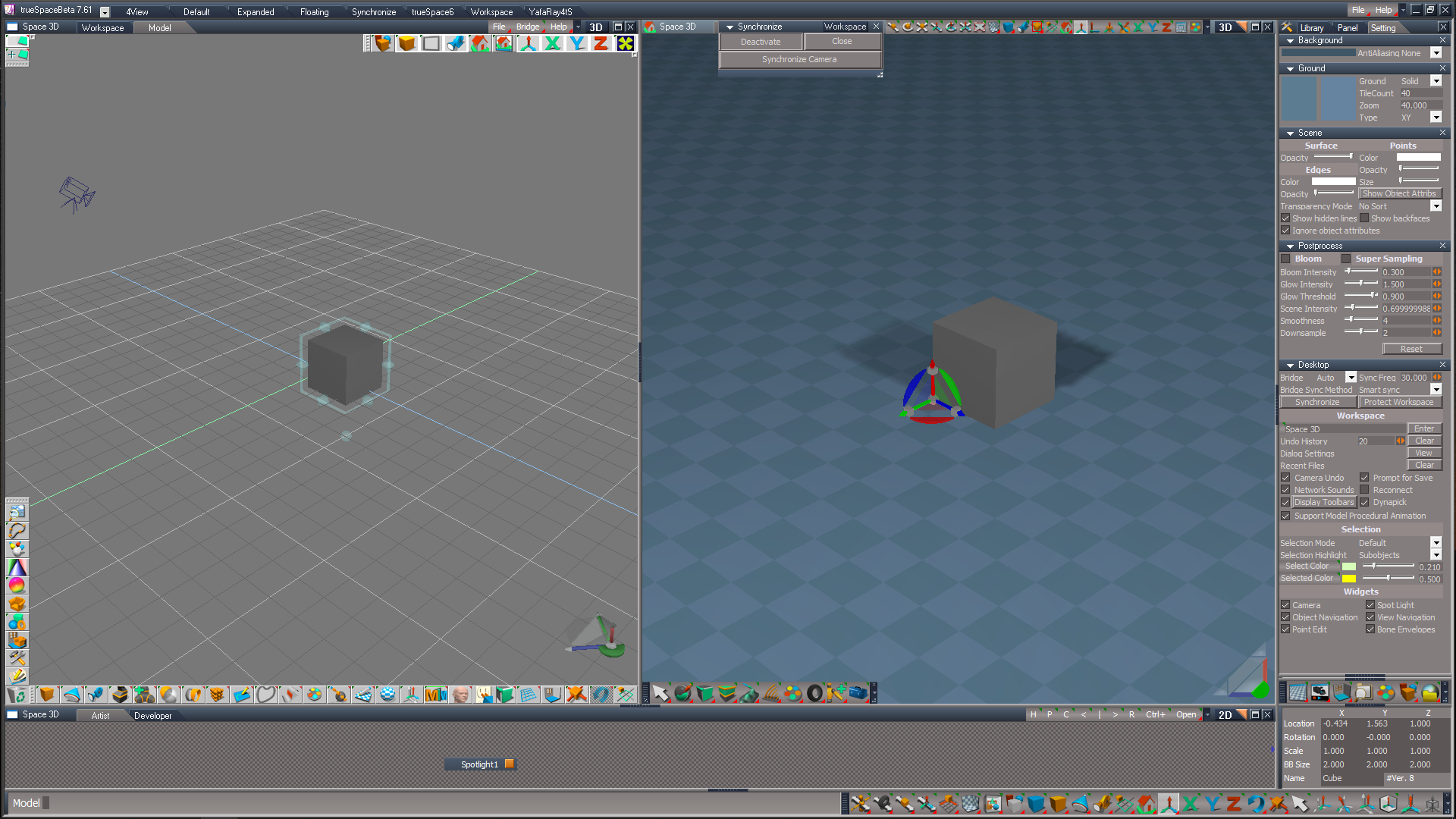Open the Ground Type XY dropdown
The height and width of the screenshot is (819, 1456).
[x=1436, y=118]
